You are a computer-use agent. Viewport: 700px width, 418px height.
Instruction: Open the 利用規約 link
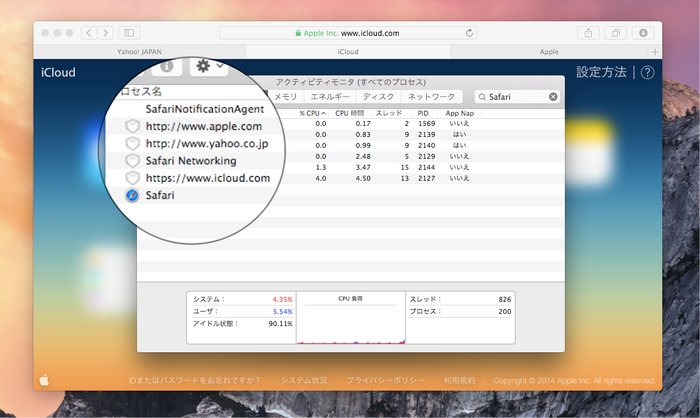tap(459, 380)
